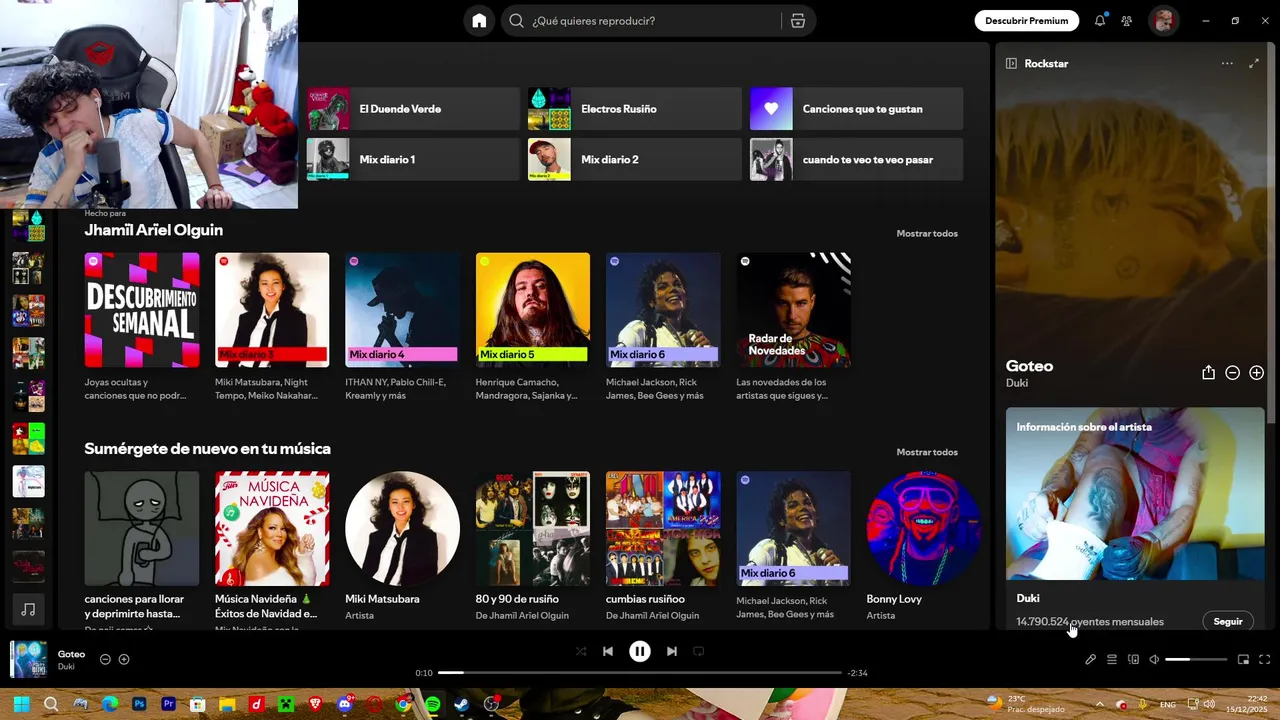Open more options for Rockstar panel
The image size is (1280, 720).
1227,63
